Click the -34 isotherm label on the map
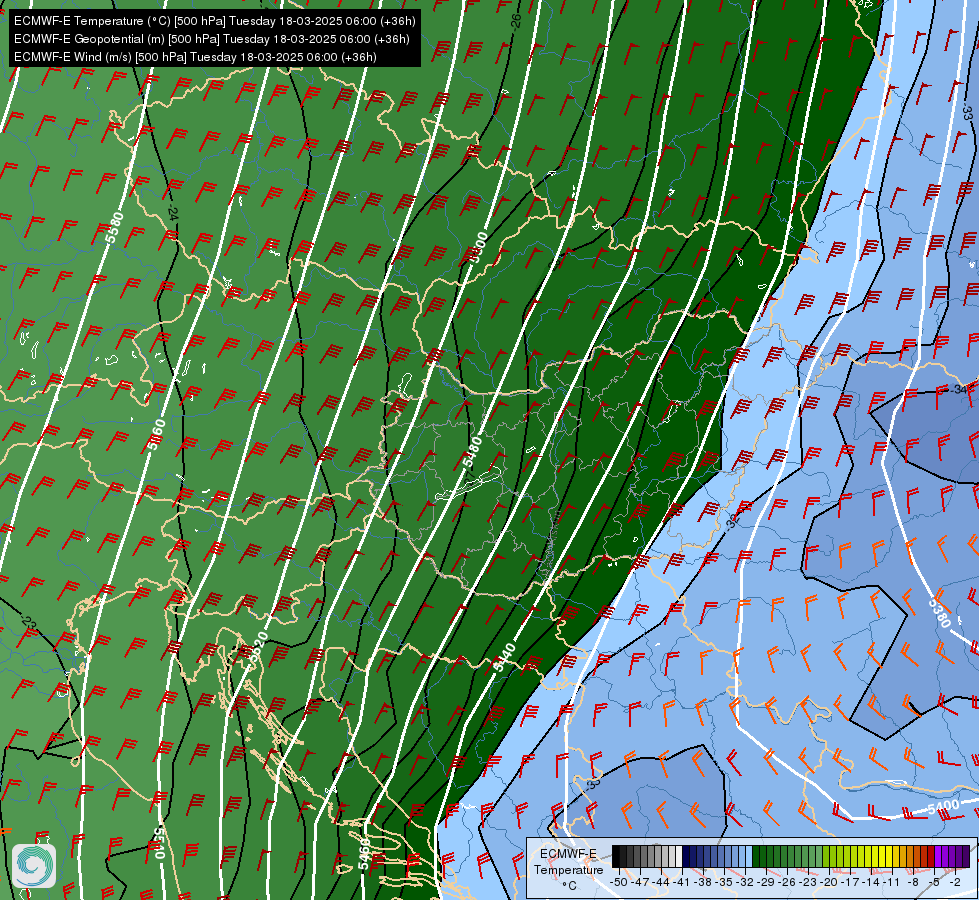 [x=957, y=390]
